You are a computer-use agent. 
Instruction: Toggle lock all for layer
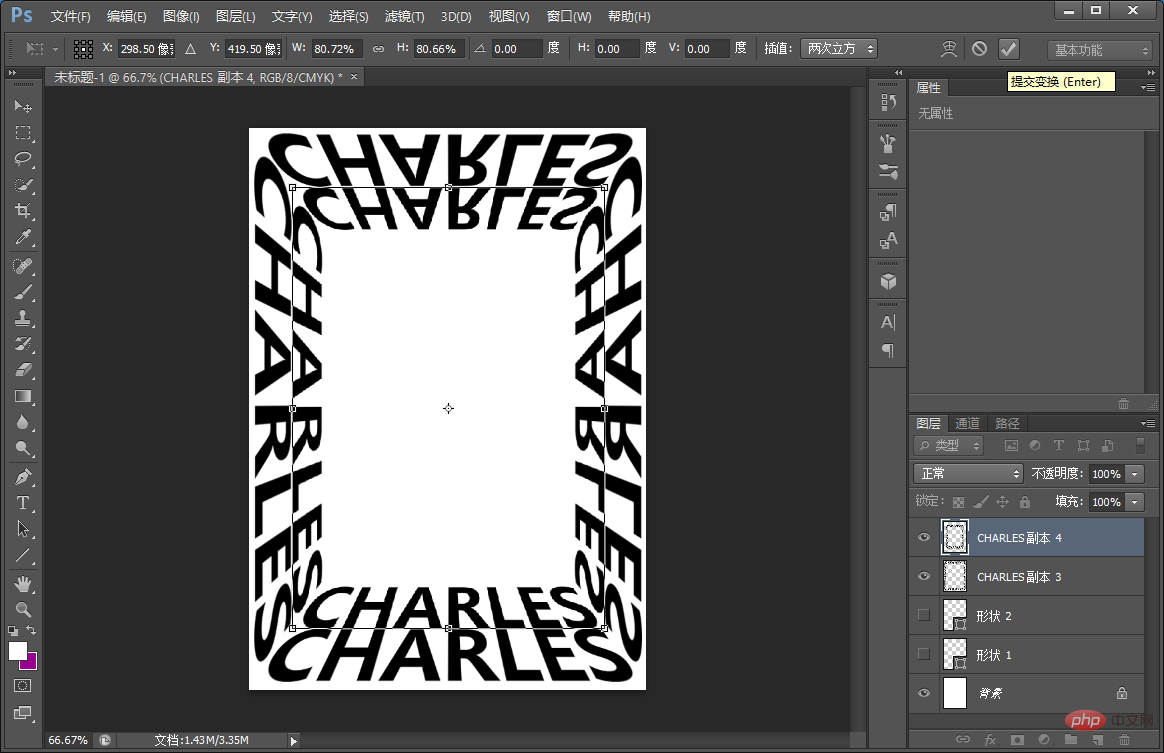click(x=1024, y=502)
